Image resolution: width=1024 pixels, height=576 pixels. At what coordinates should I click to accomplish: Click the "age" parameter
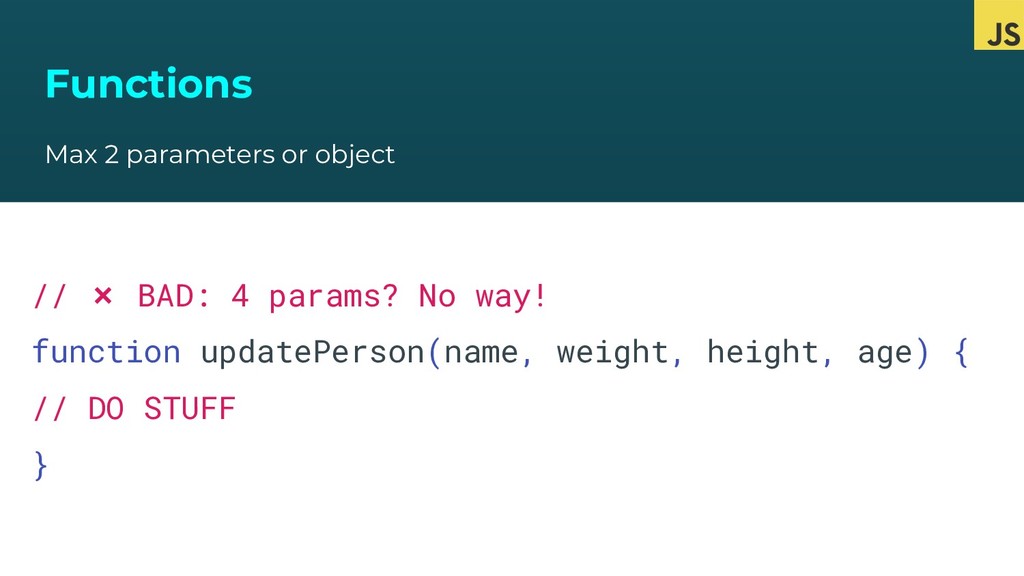[x=885, y=352]
